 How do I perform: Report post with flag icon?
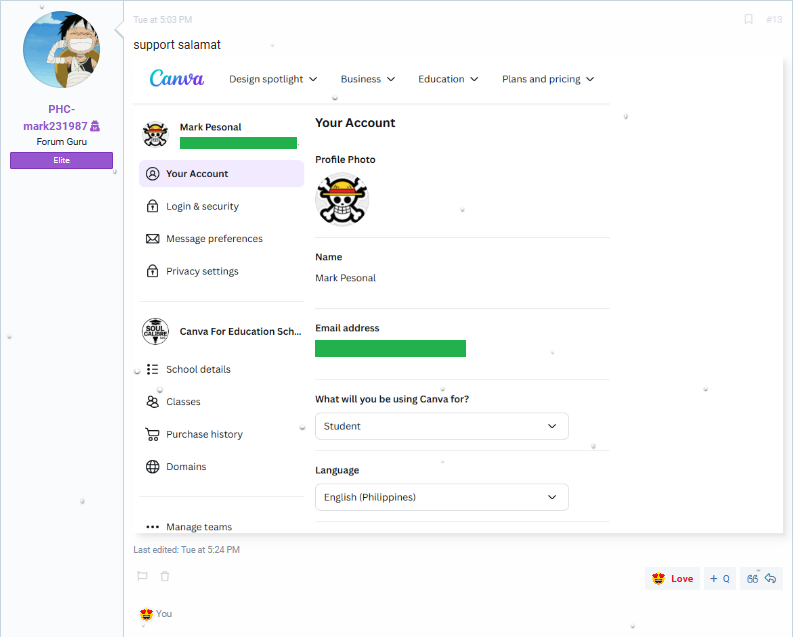pyautogui.click(x=142, y=576)
